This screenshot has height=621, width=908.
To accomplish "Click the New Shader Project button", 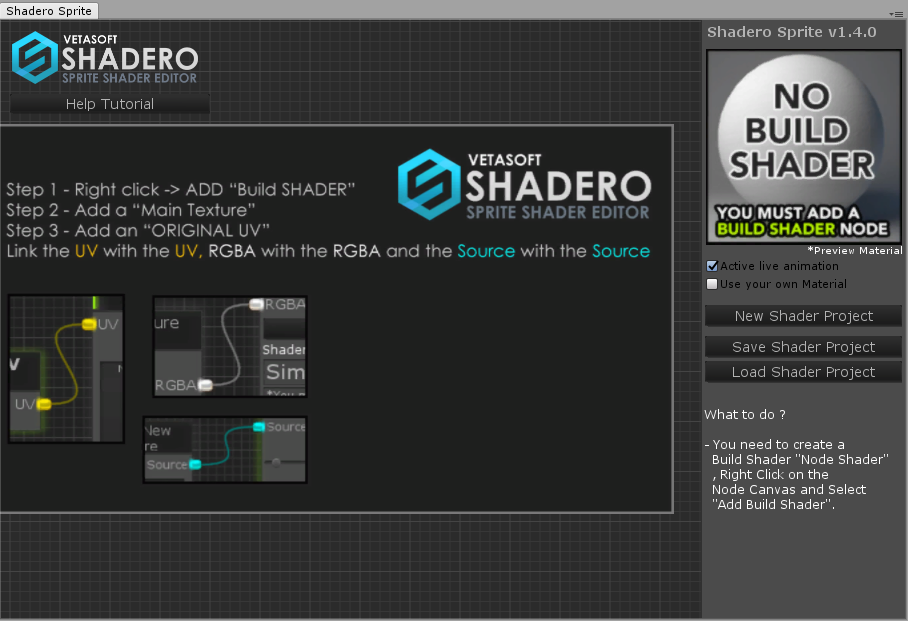I will 803,316.
